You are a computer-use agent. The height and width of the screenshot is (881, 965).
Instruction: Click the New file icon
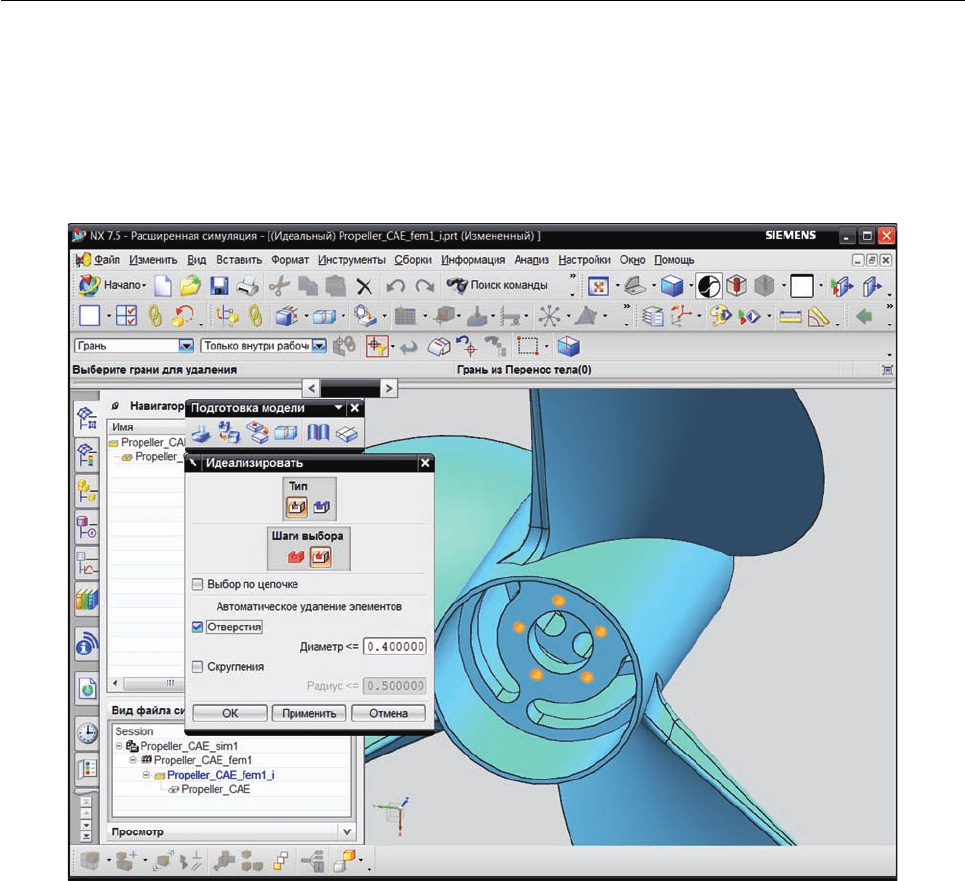point(162,285)
